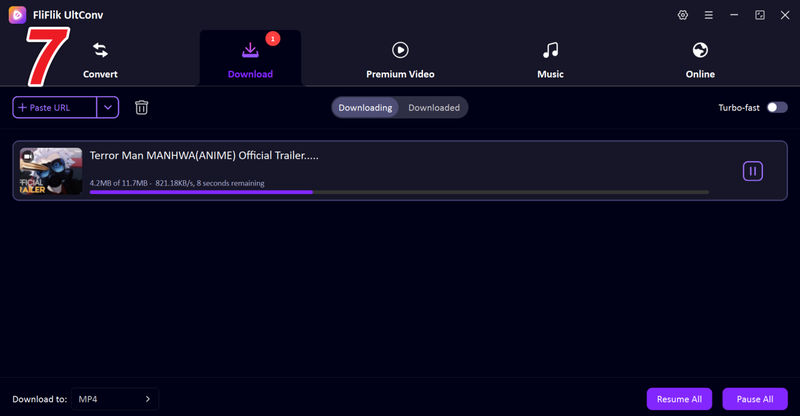
Task: Click the Paste URL button
Action: click(55, 107)
